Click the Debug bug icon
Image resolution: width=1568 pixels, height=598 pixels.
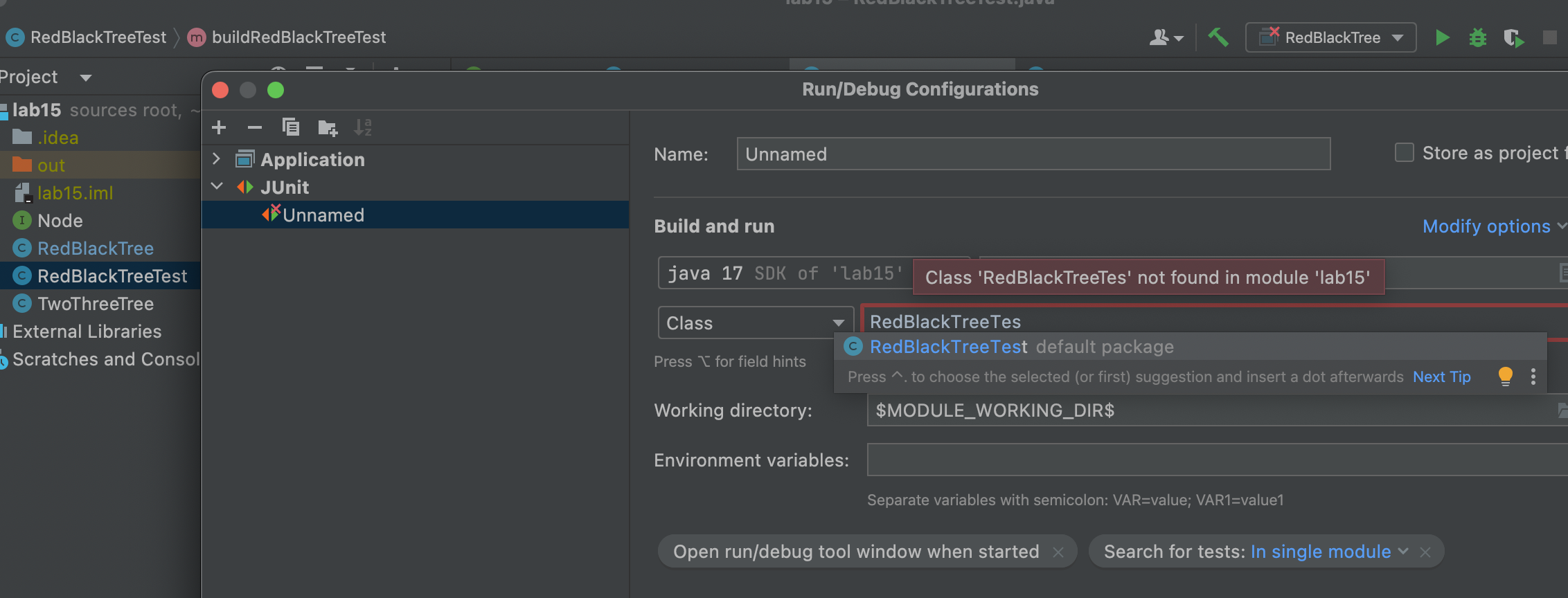pos(1477,37)
